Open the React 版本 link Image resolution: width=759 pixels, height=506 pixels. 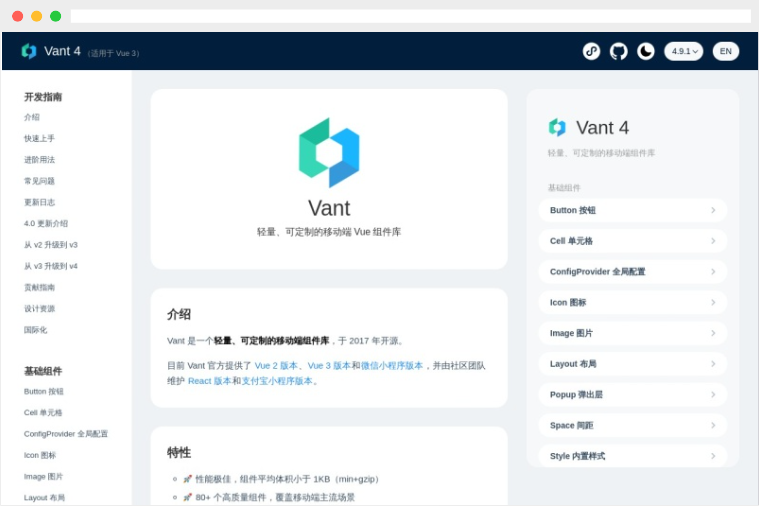210,381
